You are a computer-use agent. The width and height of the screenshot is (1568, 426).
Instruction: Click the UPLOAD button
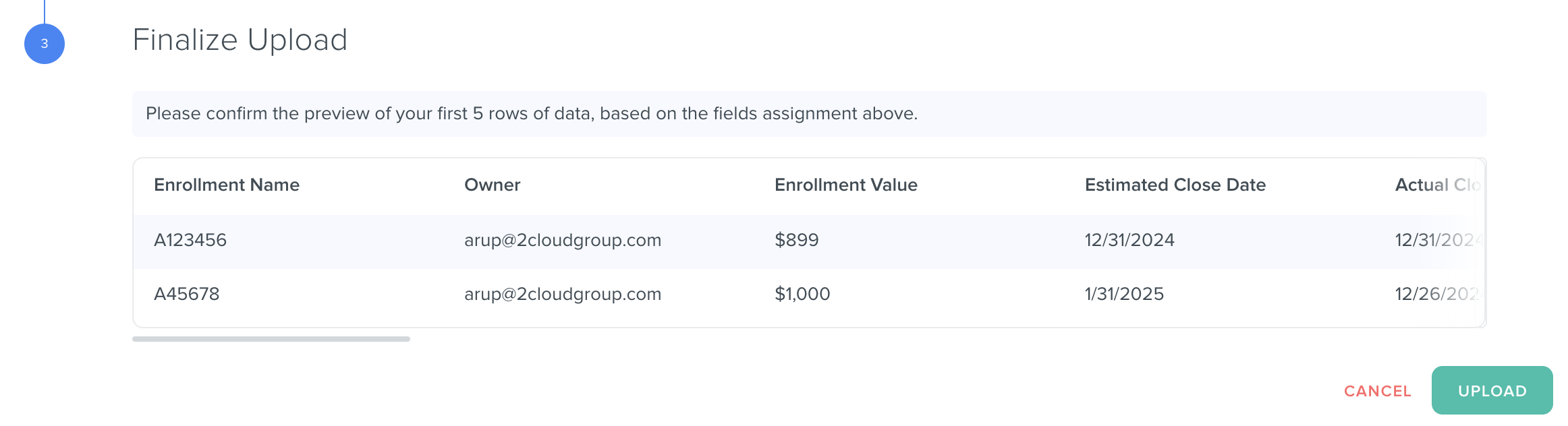1492,391
